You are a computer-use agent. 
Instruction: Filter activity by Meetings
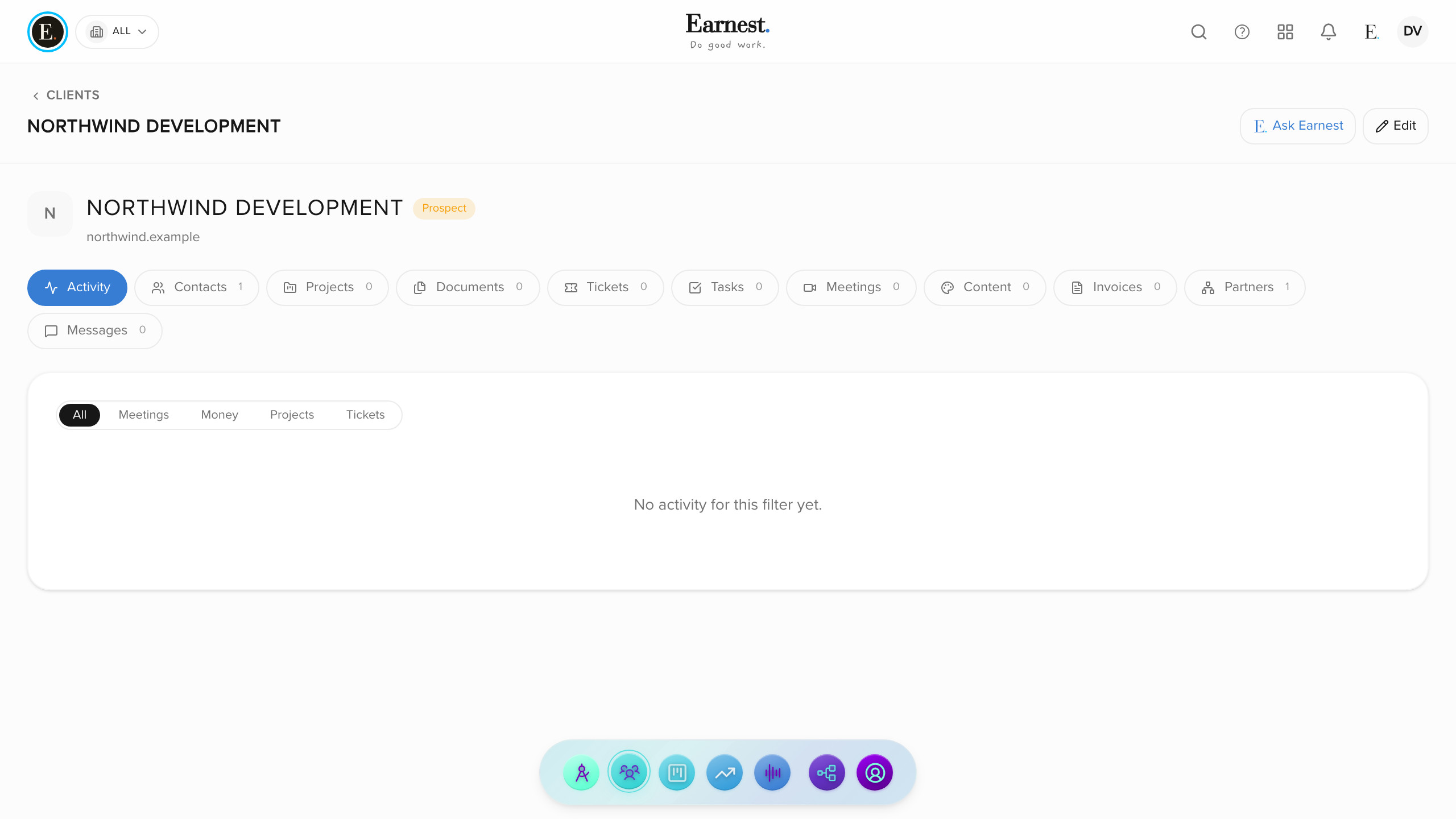pyautogui.click(x=144, y=415)
